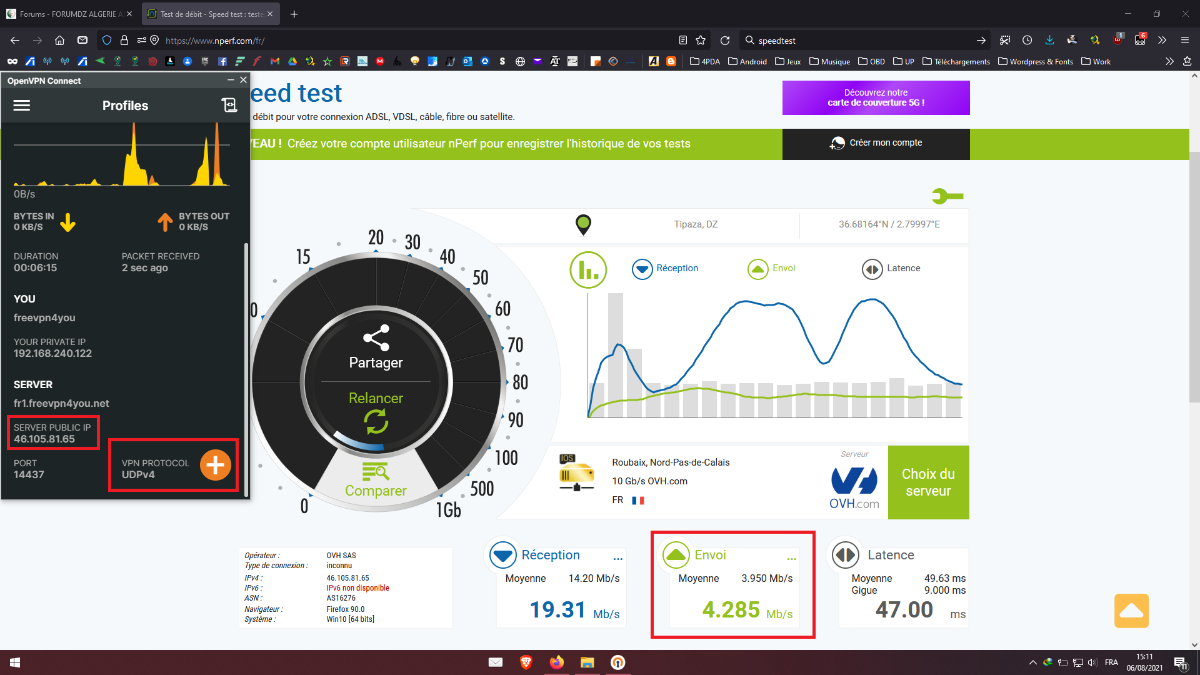Click the Créer mon compte button
The image size is (1200, 675).
(876, 143)
